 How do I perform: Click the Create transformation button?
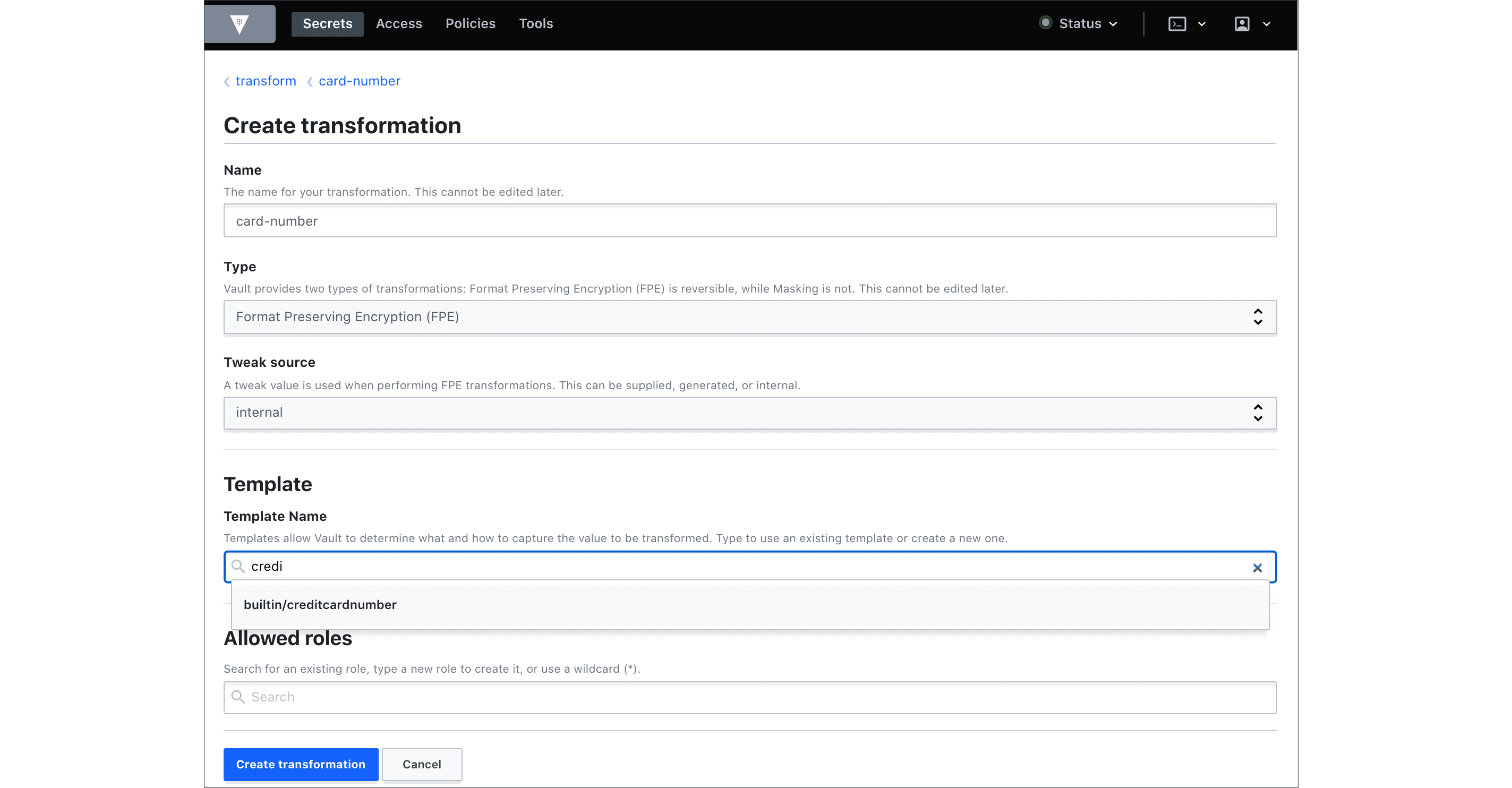(301, 765)
